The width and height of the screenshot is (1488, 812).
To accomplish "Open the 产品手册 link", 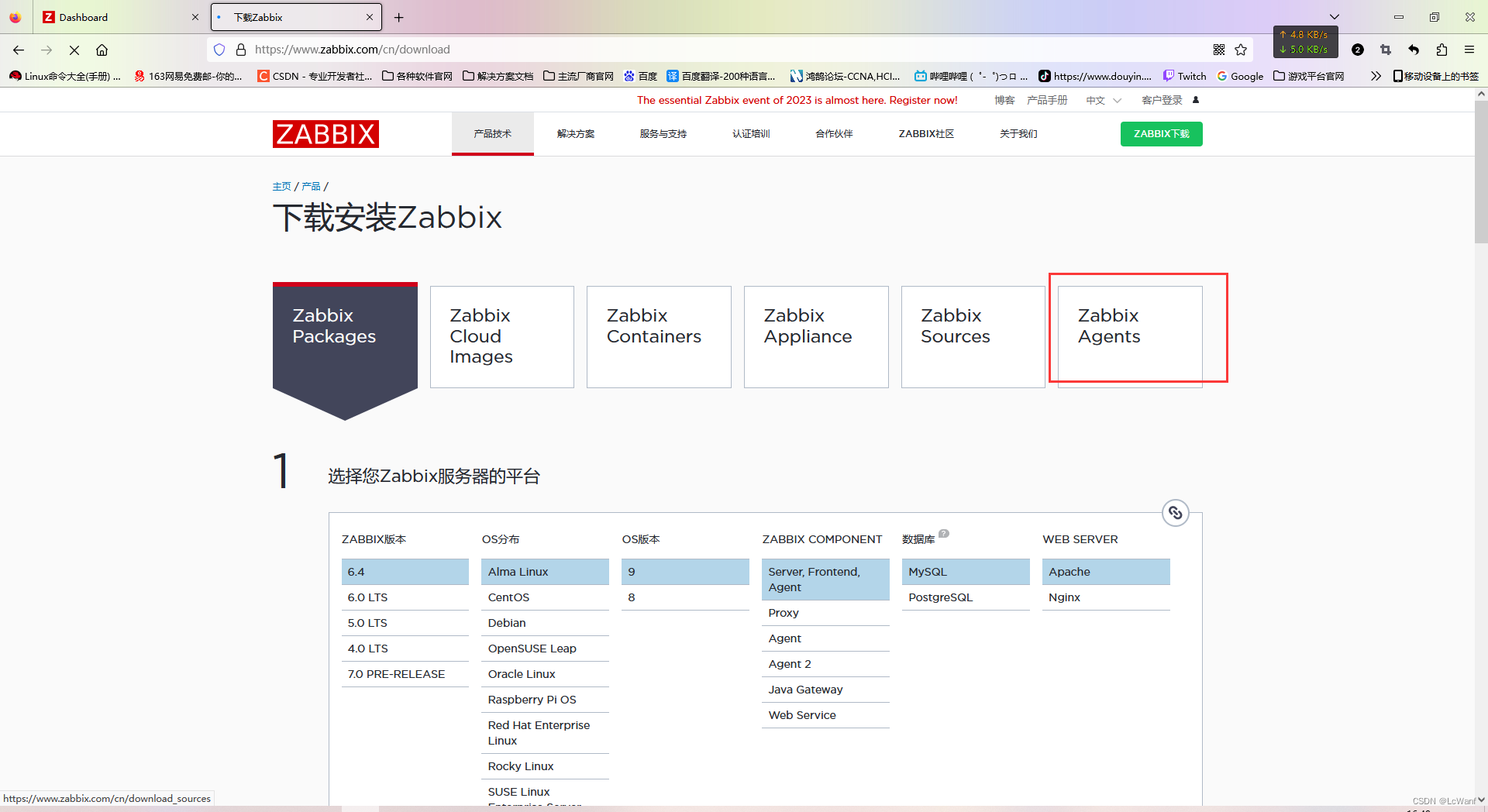I will coord(1047,100).
